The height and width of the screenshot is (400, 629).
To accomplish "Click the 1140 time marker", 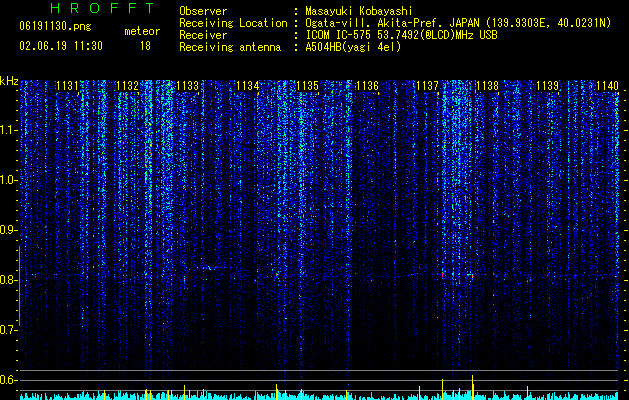I will coord(607,86).
